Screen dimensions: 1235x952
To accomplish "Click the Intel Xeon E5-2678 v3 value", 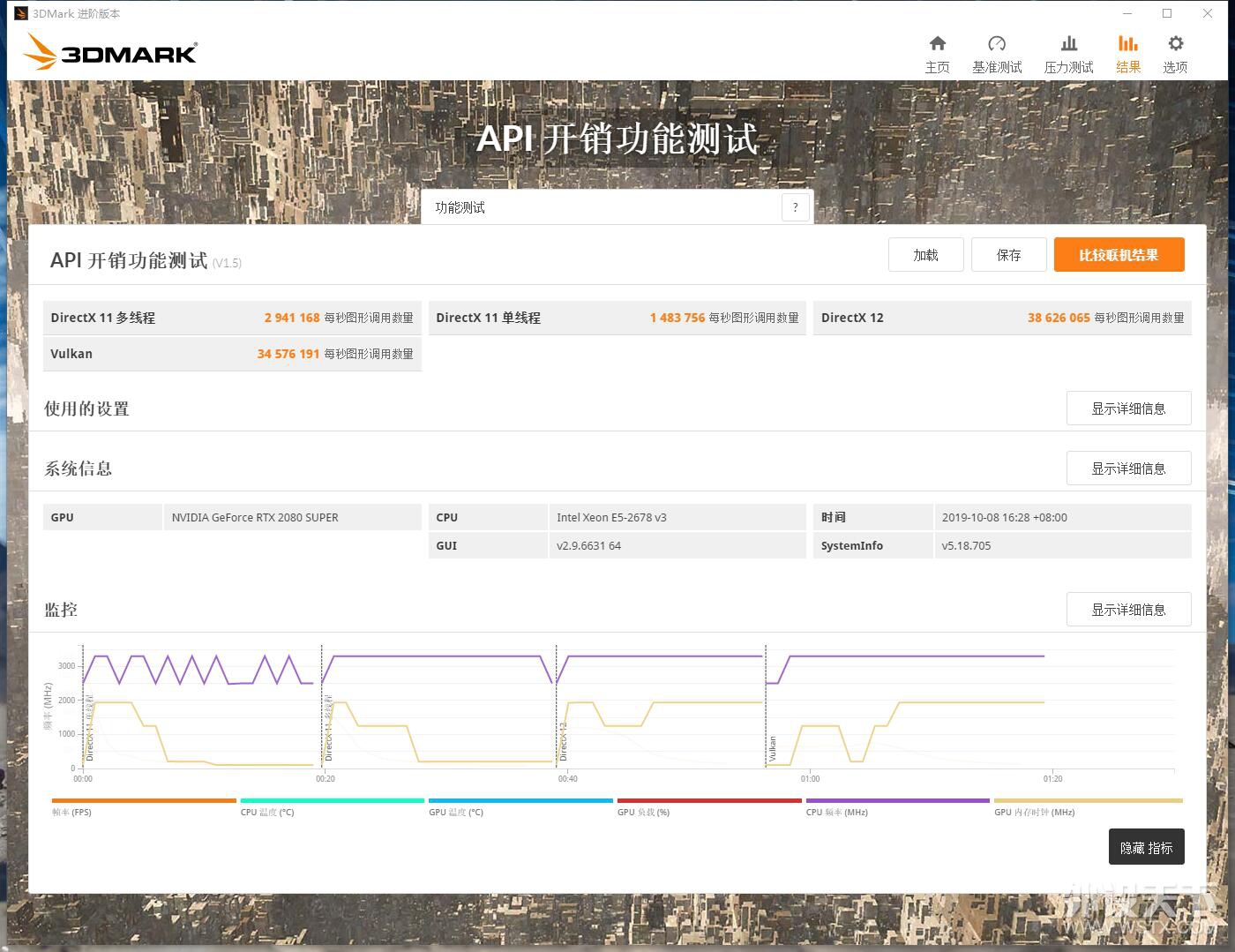I will click(611, 518).
